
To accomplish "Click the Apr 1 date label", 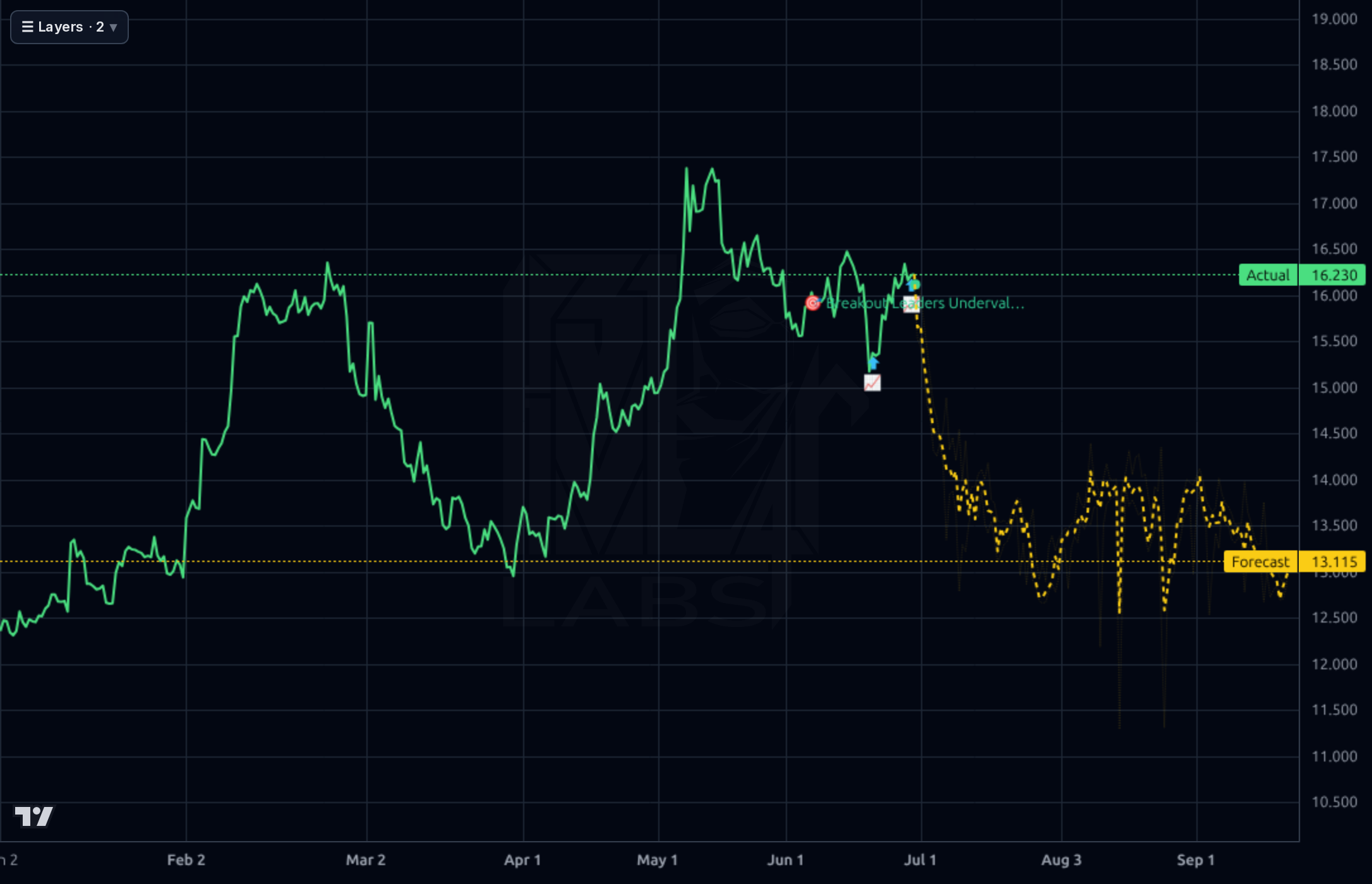I will click(522, 860).
